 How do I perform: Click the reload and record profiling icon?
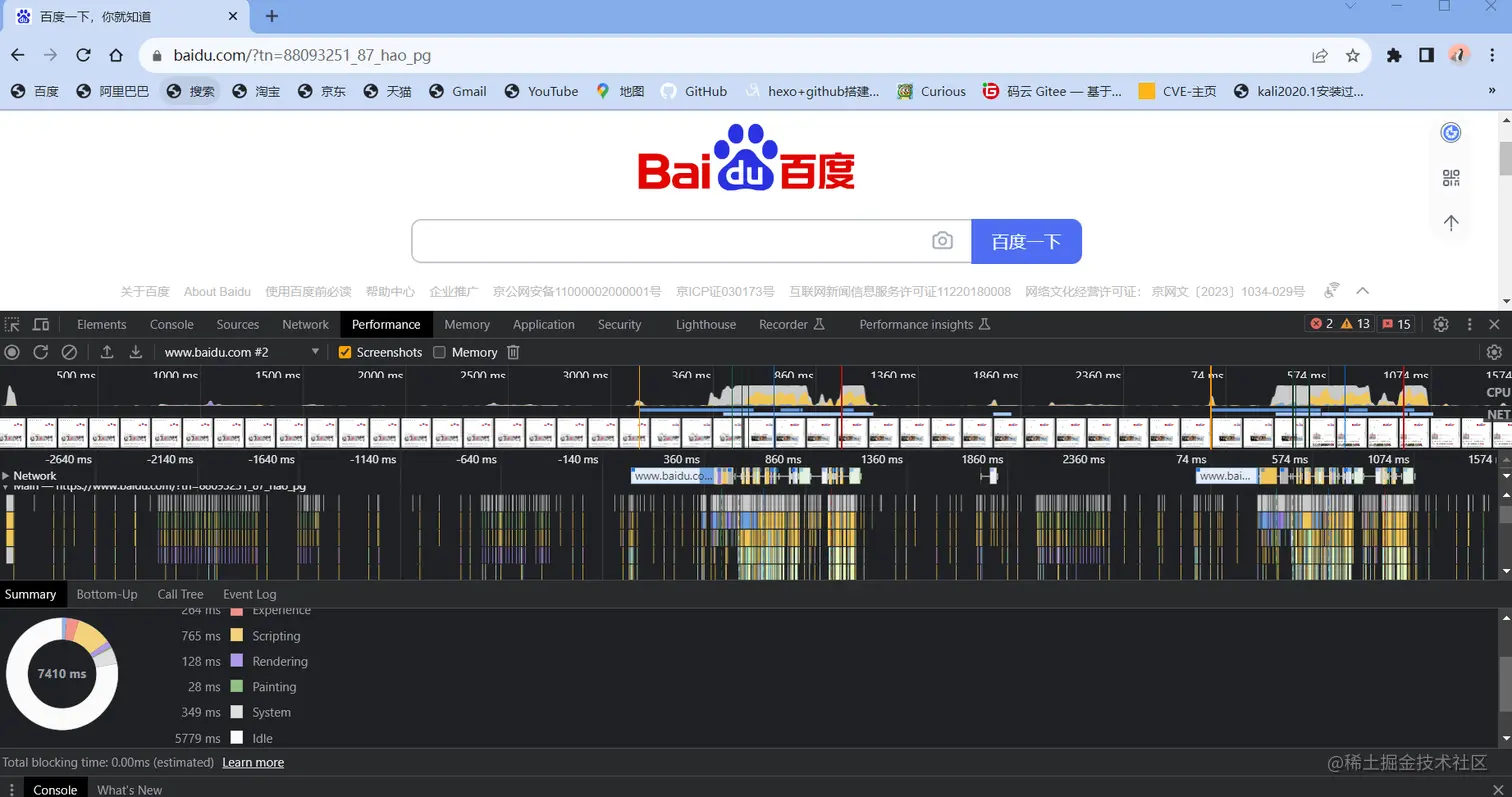point(41,352)
